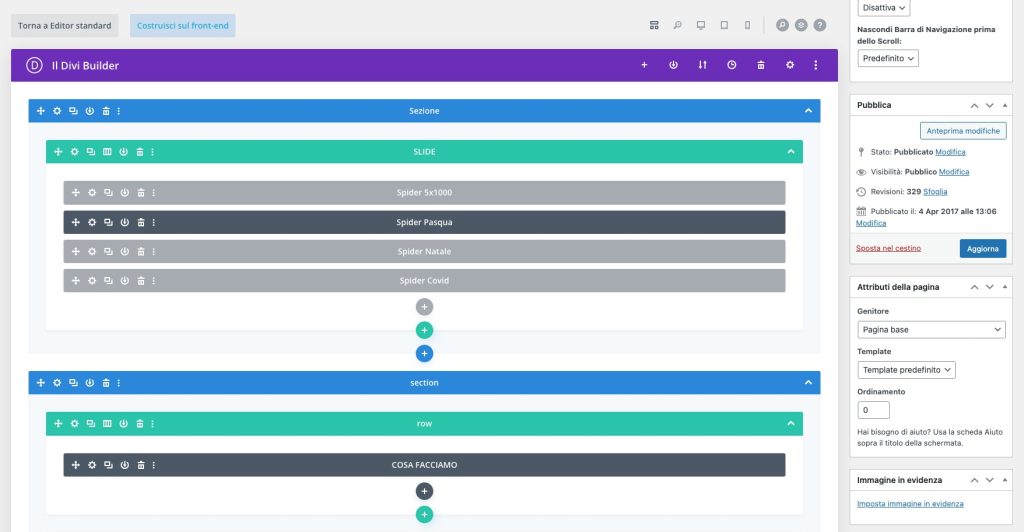Delete the Spider Natale module
Screen dimensions: 1024x532
[140, 251]
